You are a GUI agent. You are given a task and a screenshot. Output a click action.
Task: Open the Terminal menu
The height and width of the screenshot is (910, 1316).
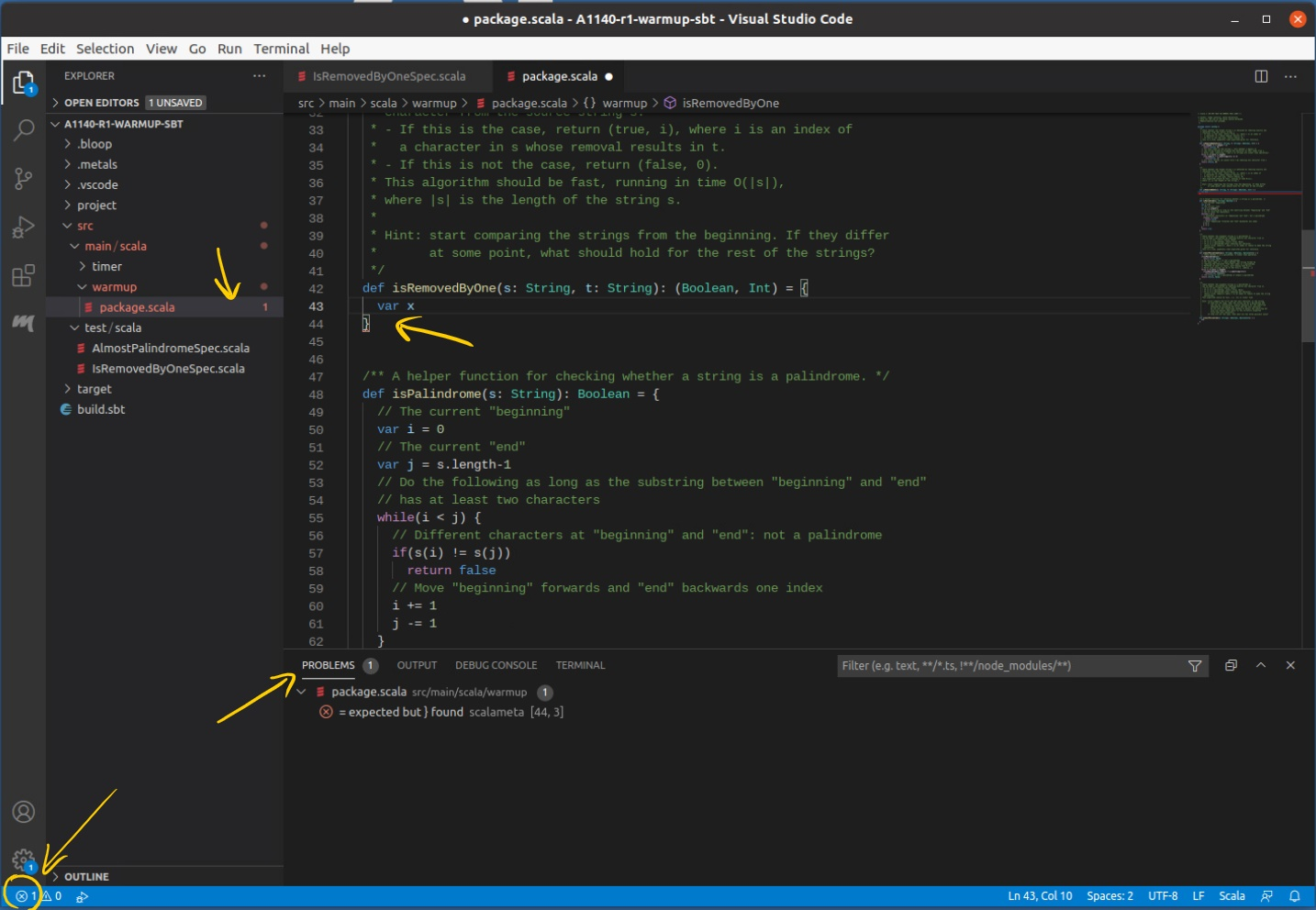pos(281,49)
